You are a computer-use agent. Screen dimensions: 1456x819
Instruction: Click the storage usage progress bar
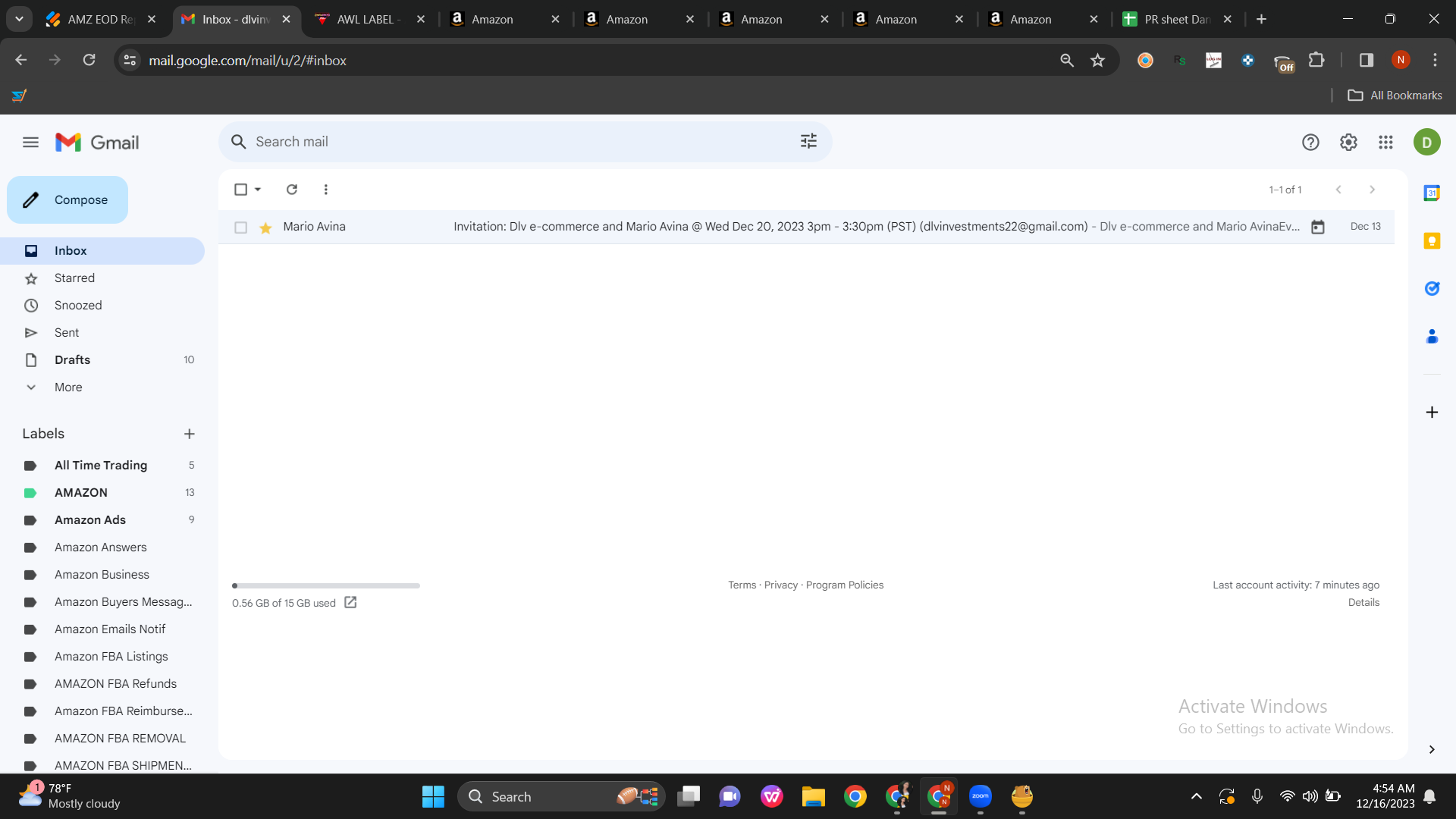[x=326, y=585]
